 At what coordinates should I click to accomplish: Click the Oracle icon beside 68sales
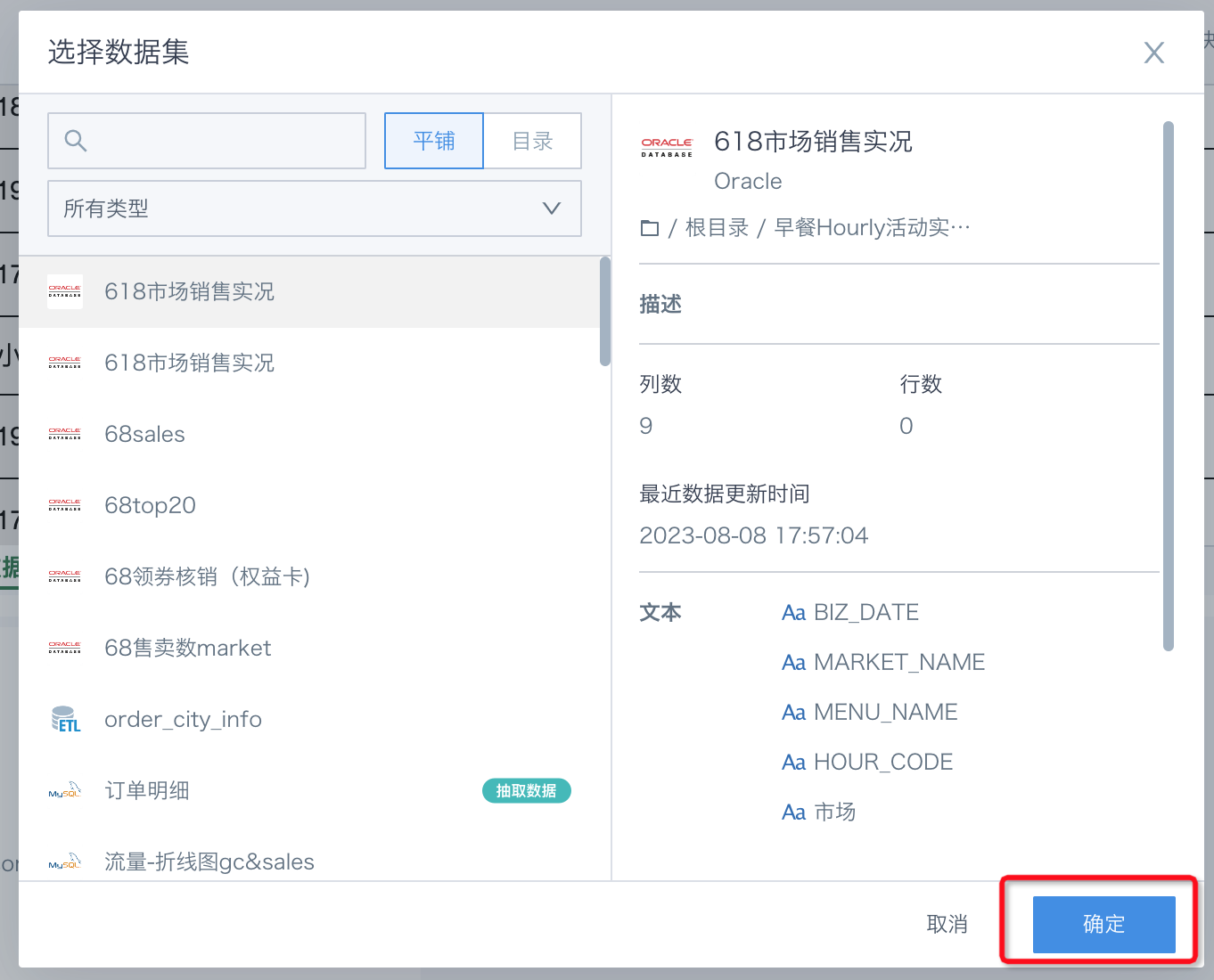[x=65, y=434]
